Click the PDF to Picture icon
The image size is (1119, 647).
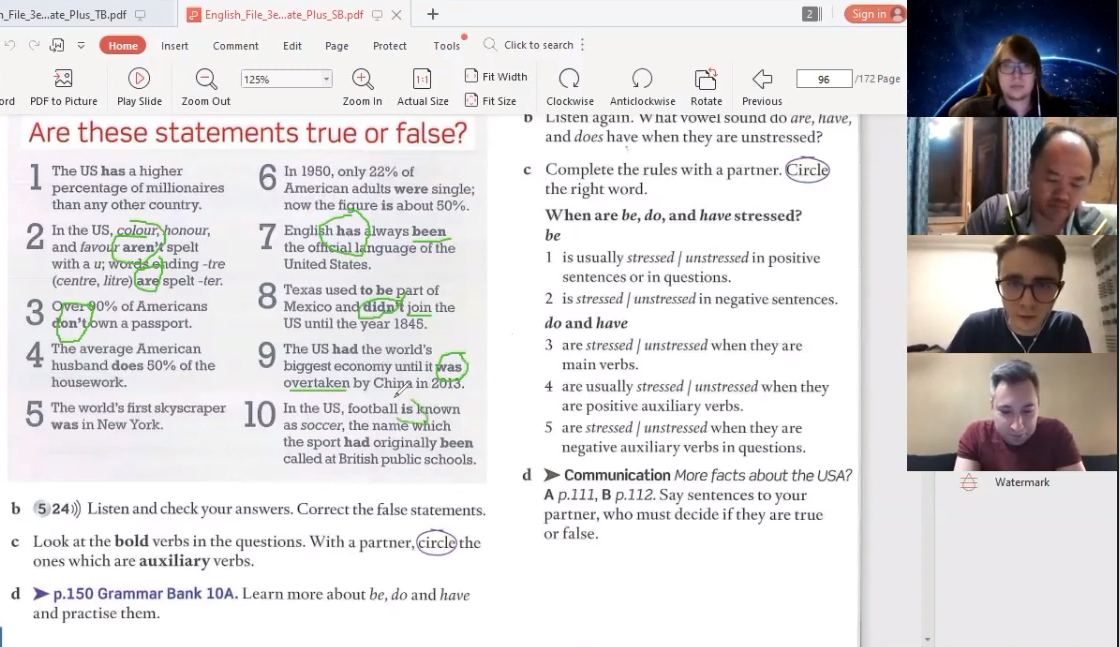63,79
